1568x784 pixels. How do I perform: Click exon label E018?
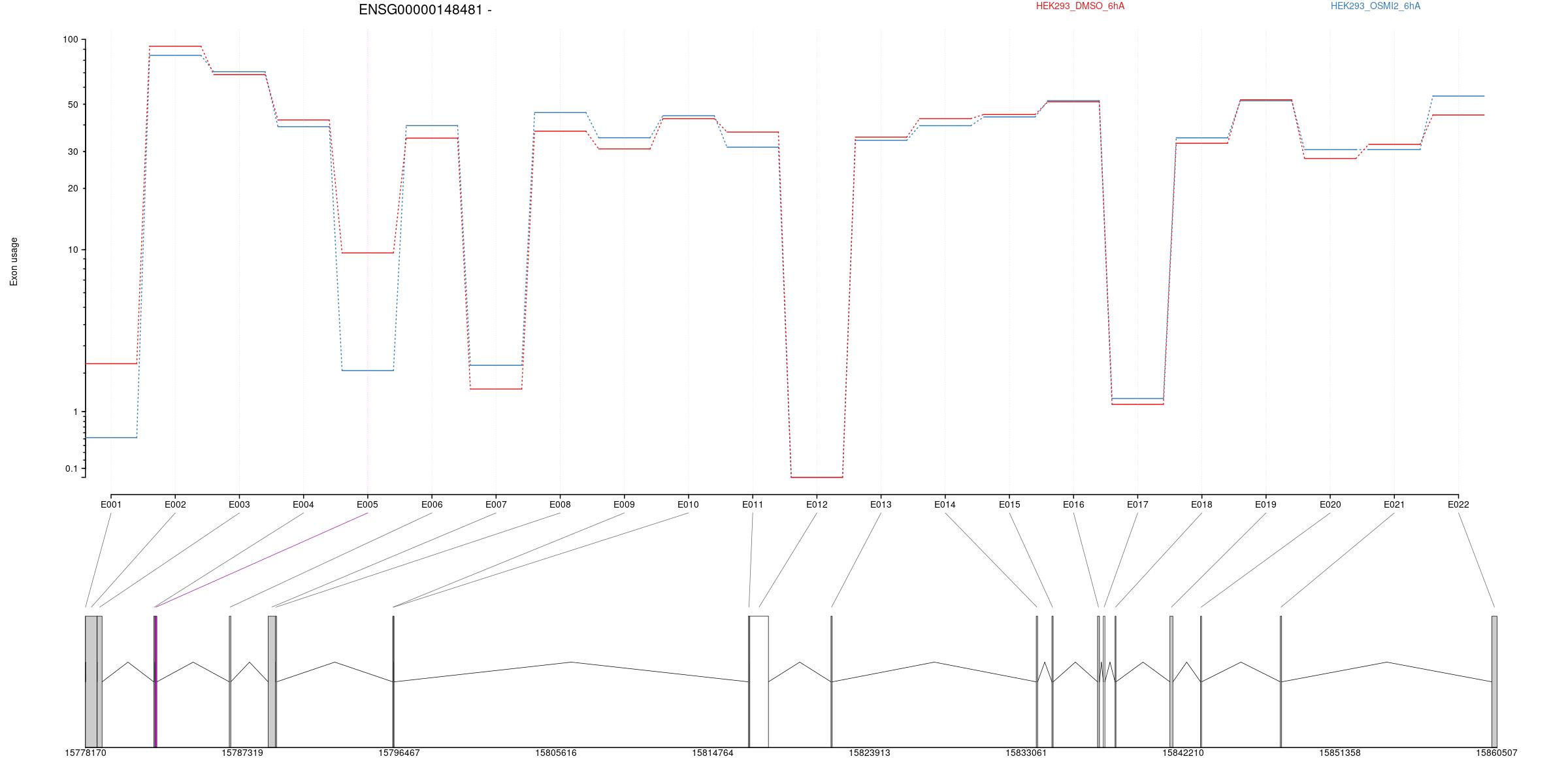coord(1201,504)
